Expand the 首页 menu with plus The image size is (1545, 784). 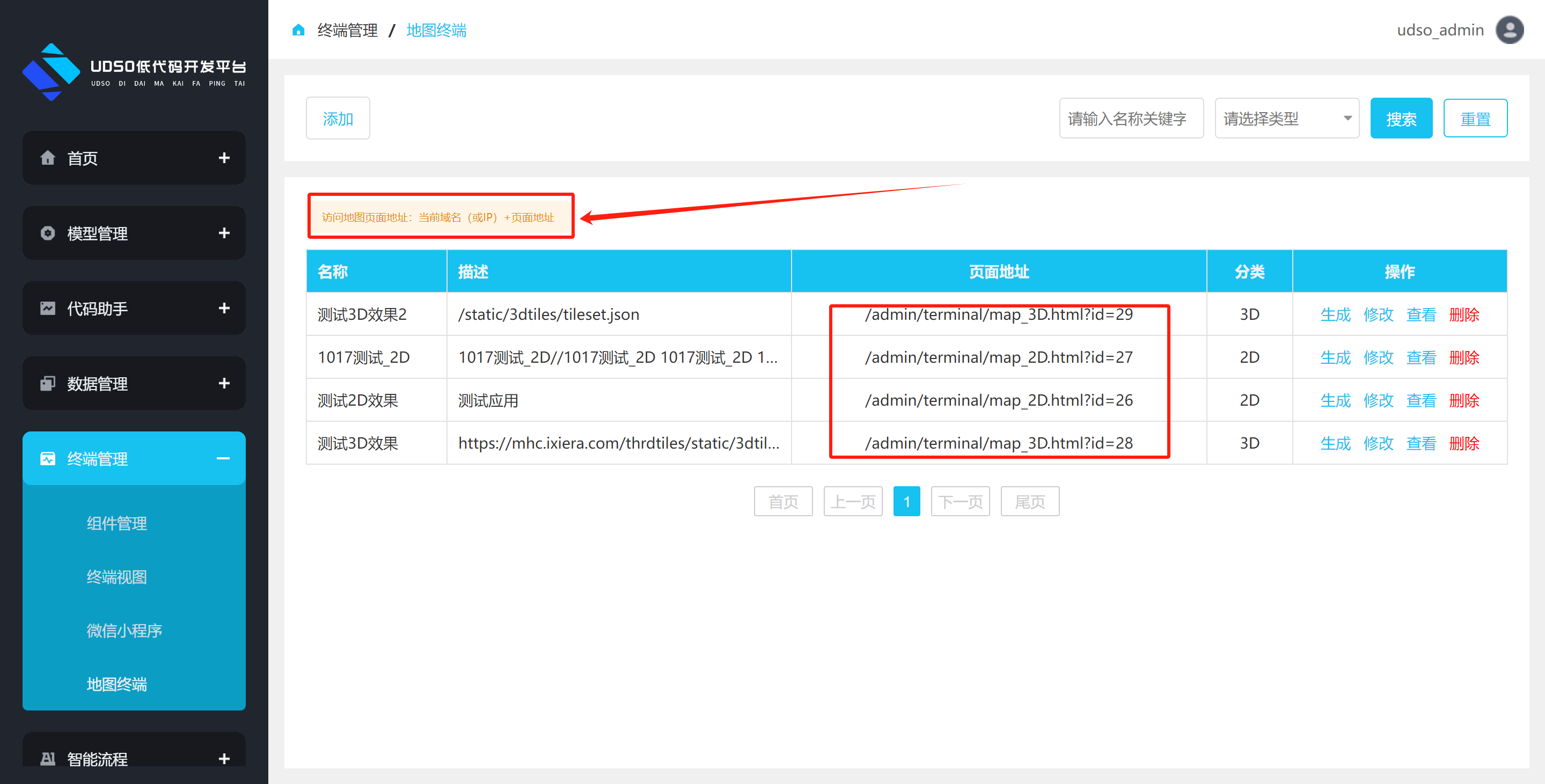click(224, 158)
